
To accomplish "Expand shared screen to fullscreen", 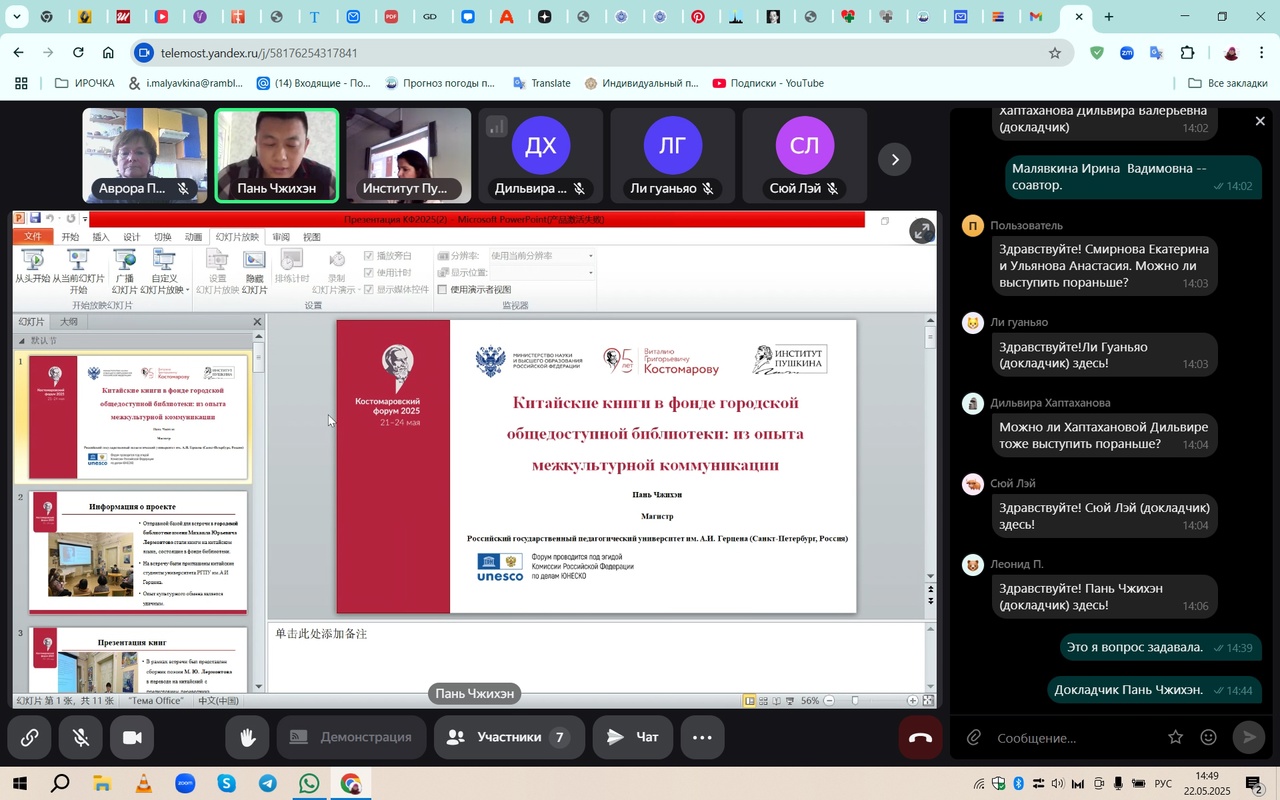I will (922, 231).
